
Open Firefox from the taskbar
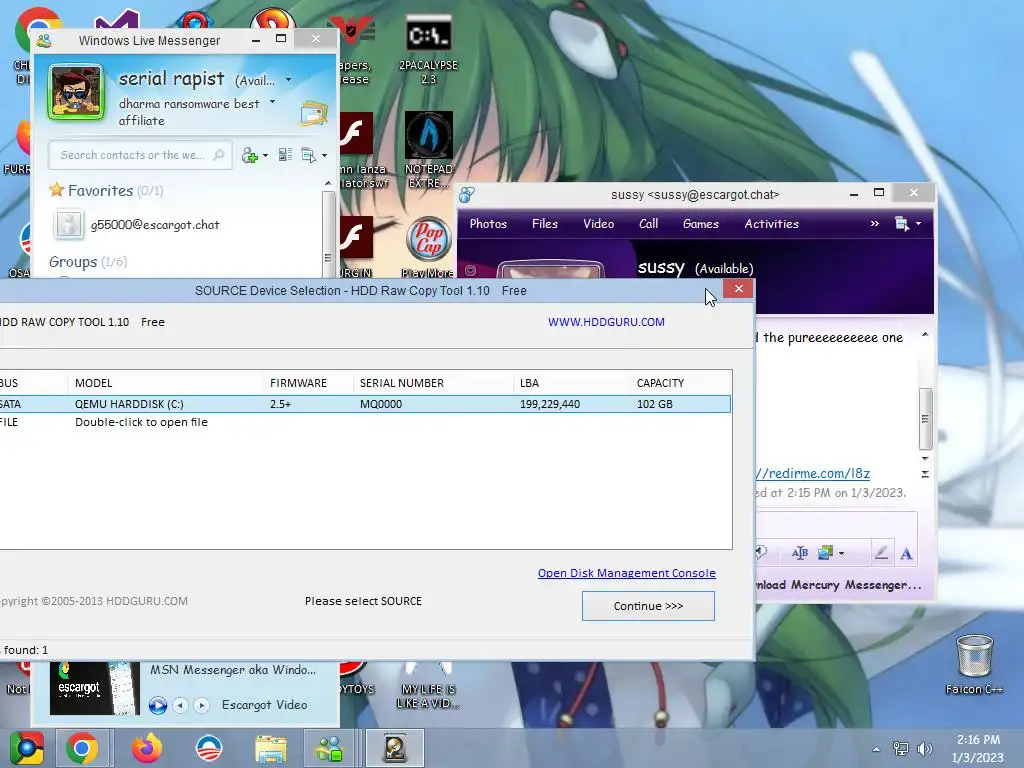coord(147,748)
